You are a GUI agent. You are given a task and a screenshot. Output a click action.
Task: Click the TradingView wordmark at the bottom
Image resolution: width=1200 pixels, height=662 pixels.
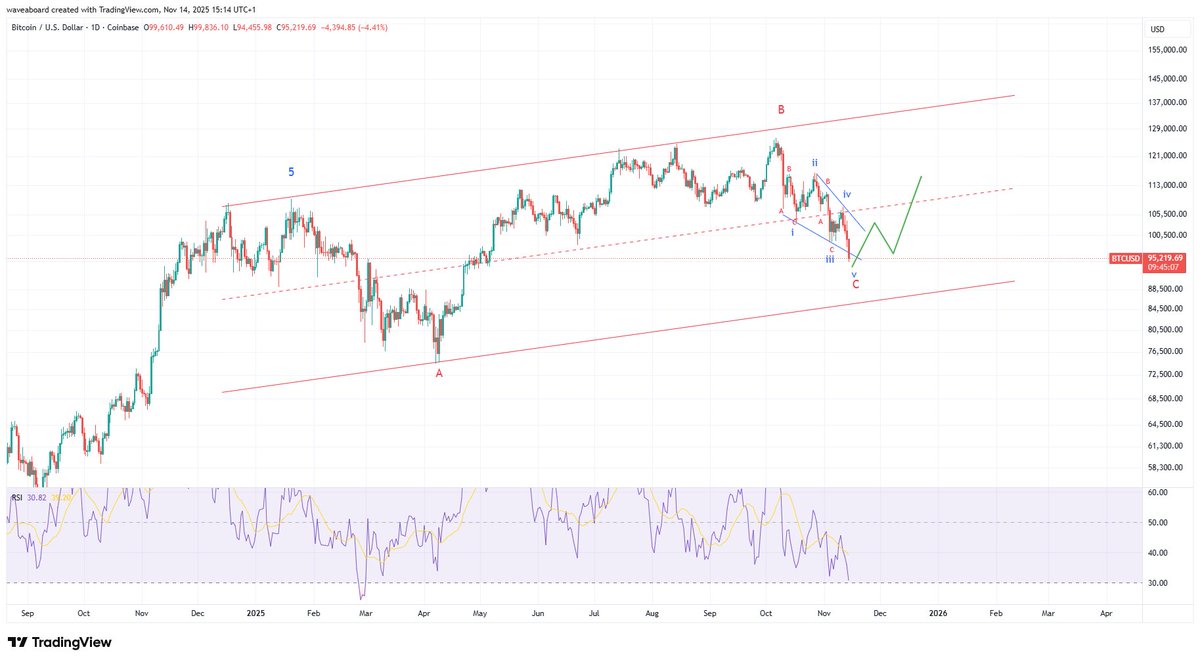point(72,641)
